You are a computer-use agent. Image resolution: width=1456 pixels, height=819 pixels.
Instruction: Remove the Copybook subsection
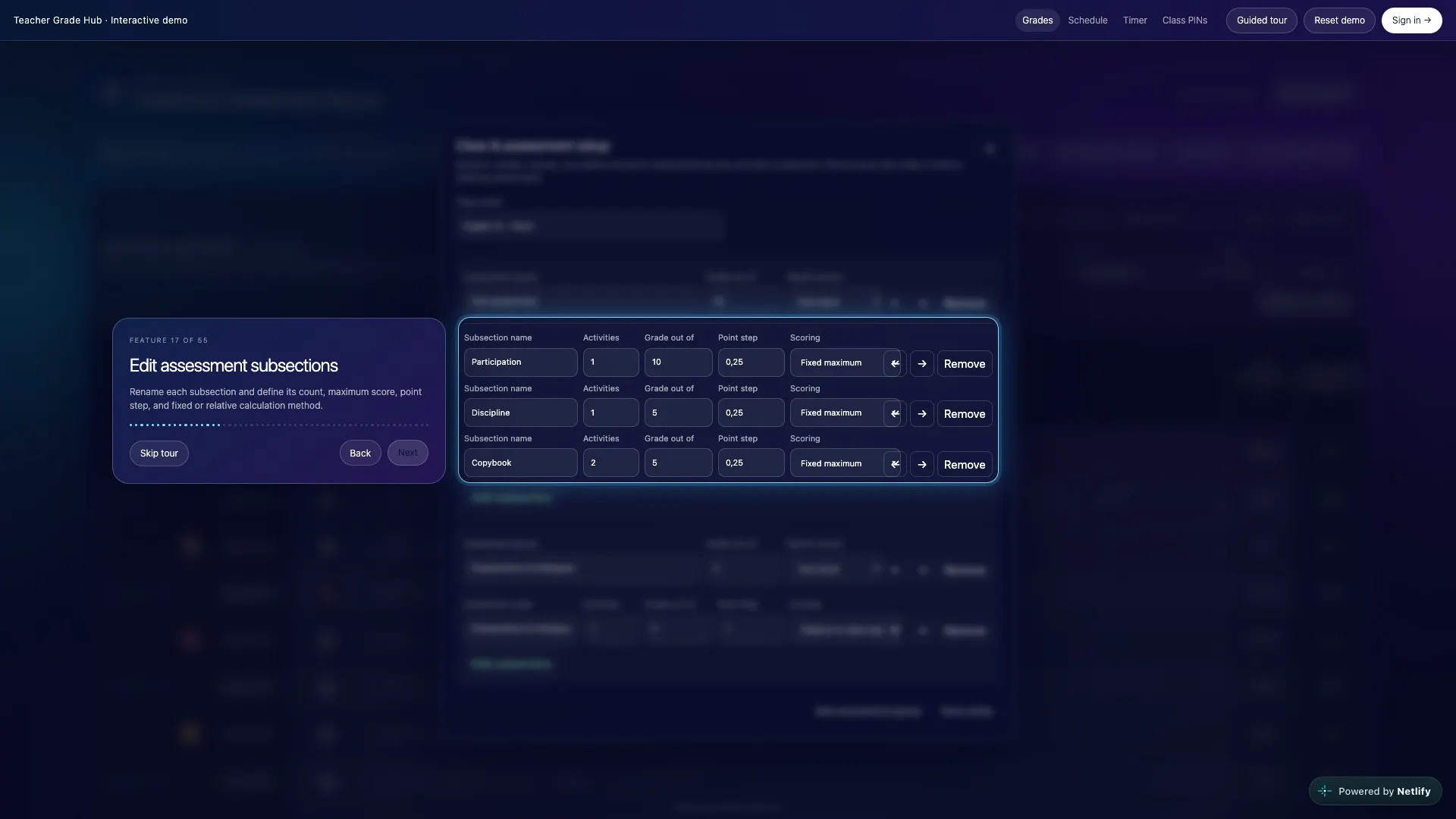pos(965,464)
